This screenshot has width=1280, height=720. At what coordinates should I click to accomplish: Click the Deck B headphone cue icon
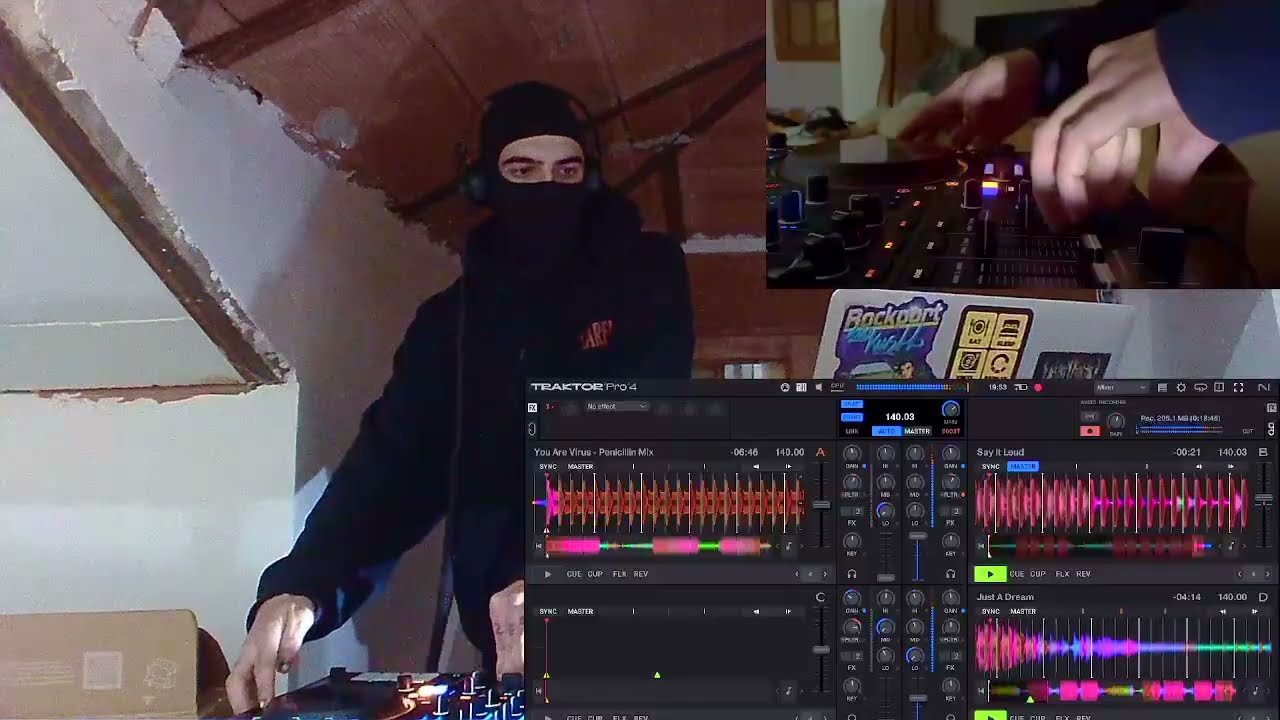pos(951,574)
